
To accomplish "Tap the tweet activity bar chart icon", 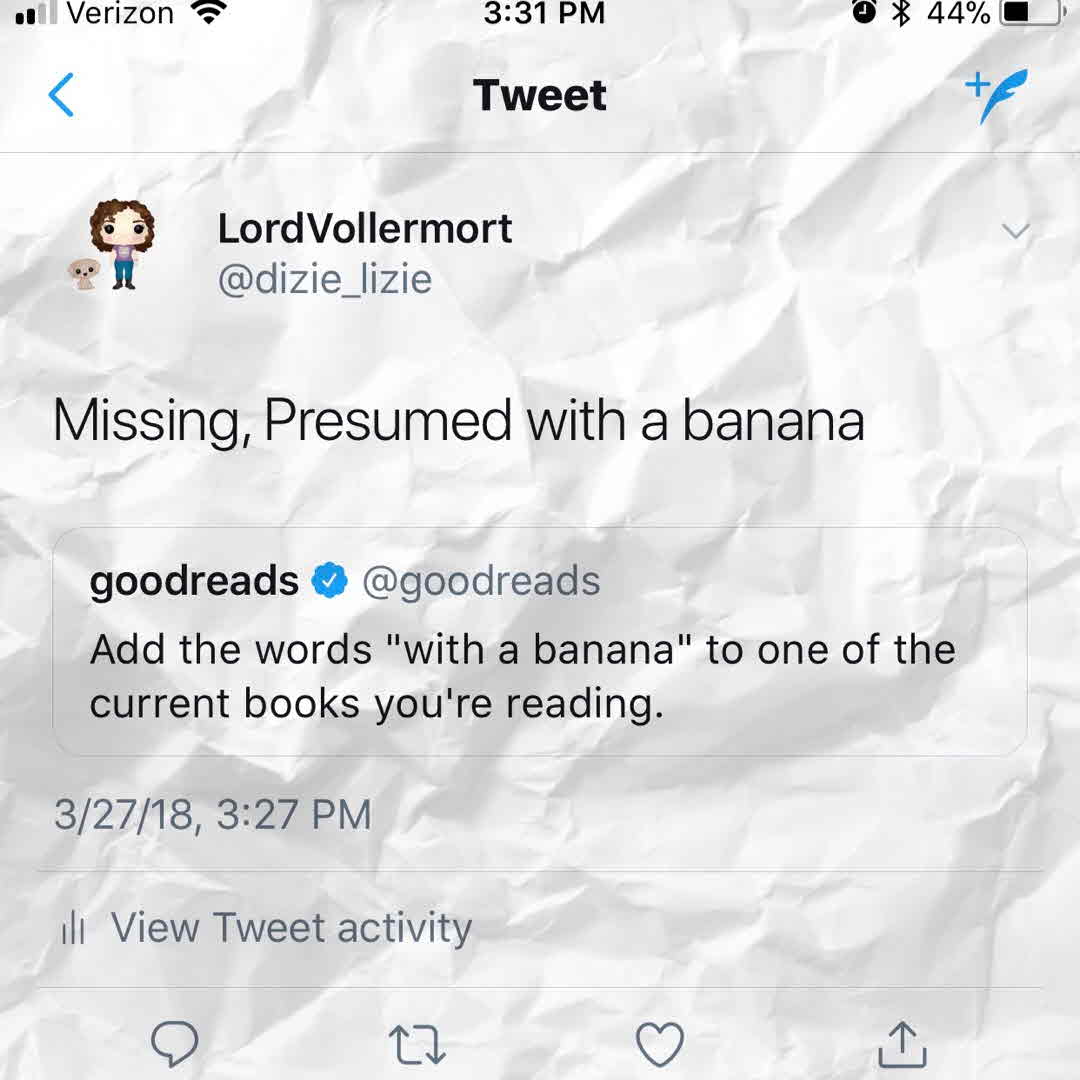I will click(73, 929).
